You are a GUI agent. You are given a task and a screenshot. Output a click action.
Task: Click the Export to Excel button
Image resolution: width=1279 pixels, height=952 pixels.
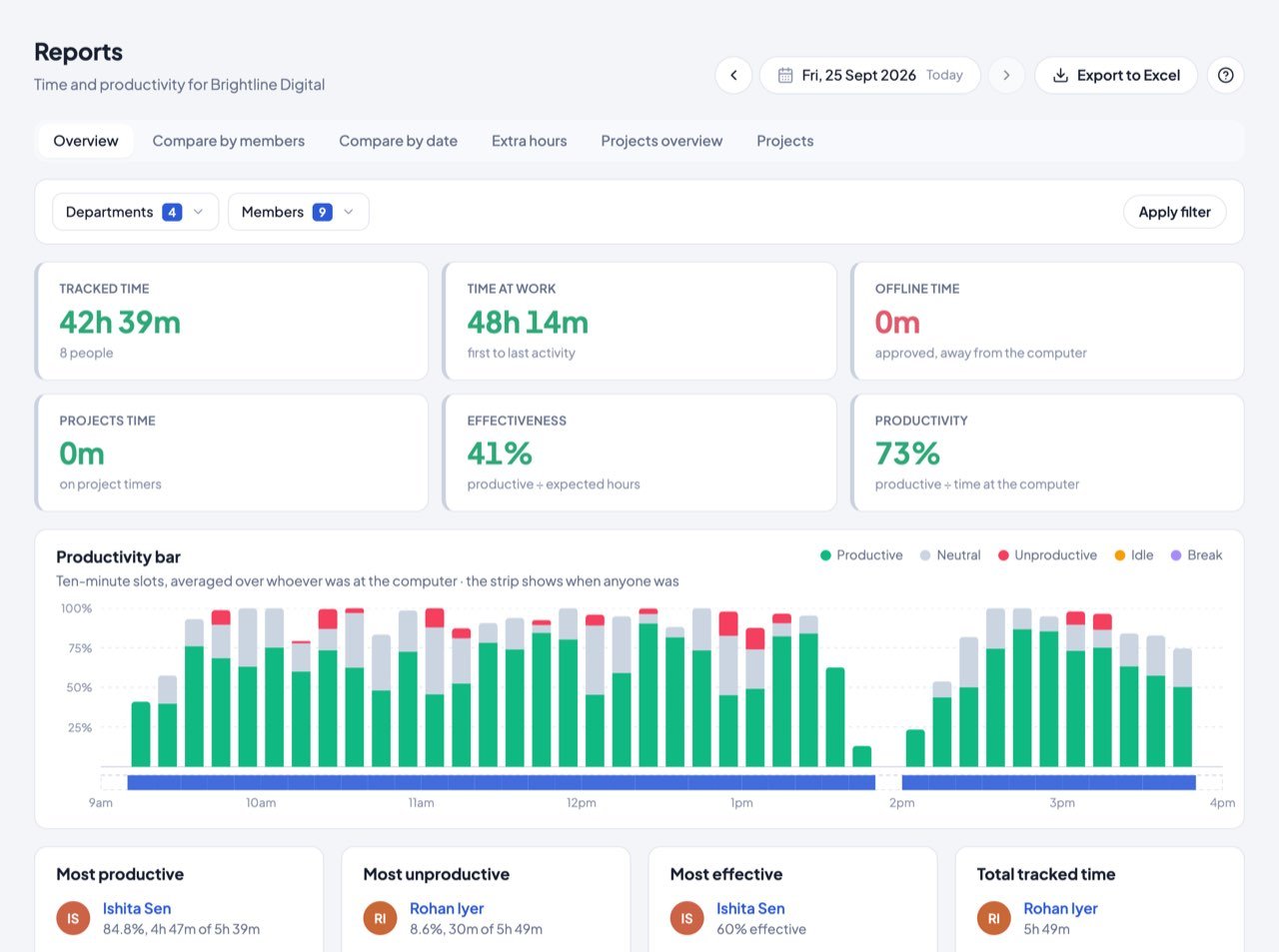[1116, 75]
